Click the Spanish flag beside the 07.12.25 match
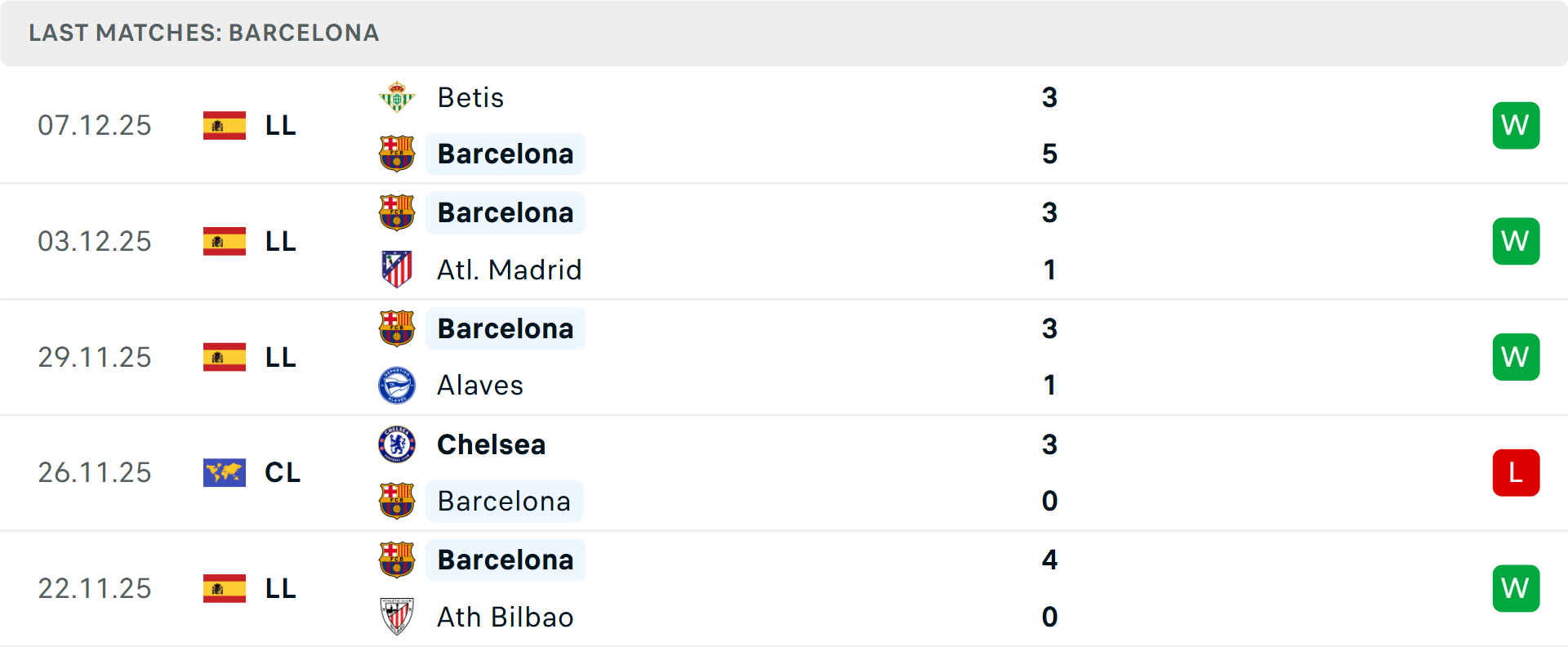This screenshot has width=1568, height=647. tap(224, 125)
